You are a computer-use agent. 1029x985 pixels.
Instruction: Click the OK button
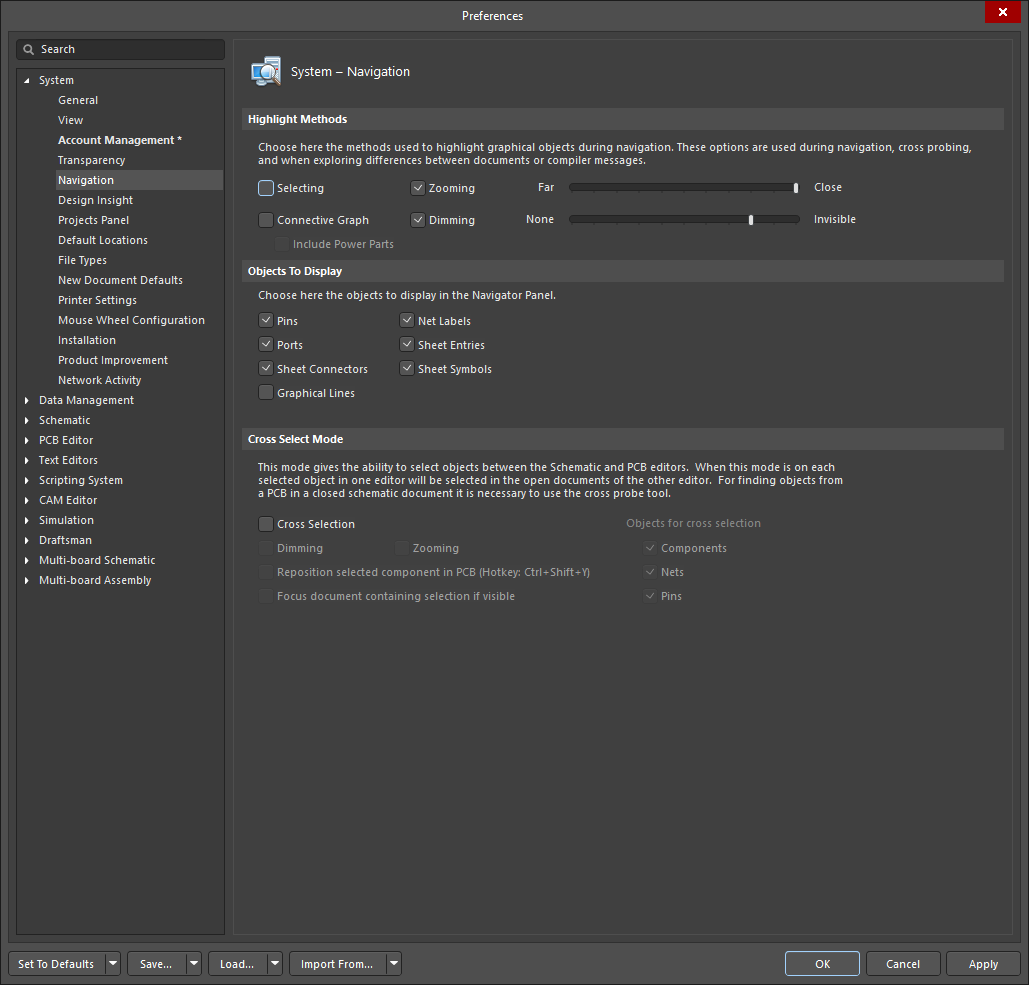[822, 964]
